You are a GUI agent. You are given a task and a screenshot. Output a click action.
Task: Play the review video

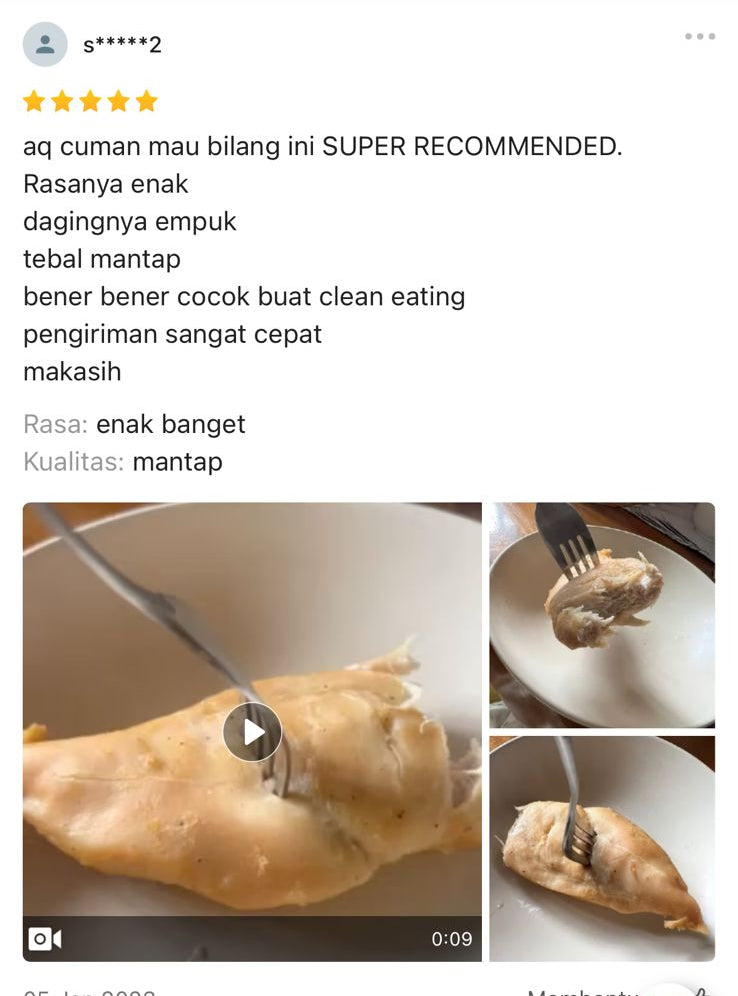click(252, 732)
